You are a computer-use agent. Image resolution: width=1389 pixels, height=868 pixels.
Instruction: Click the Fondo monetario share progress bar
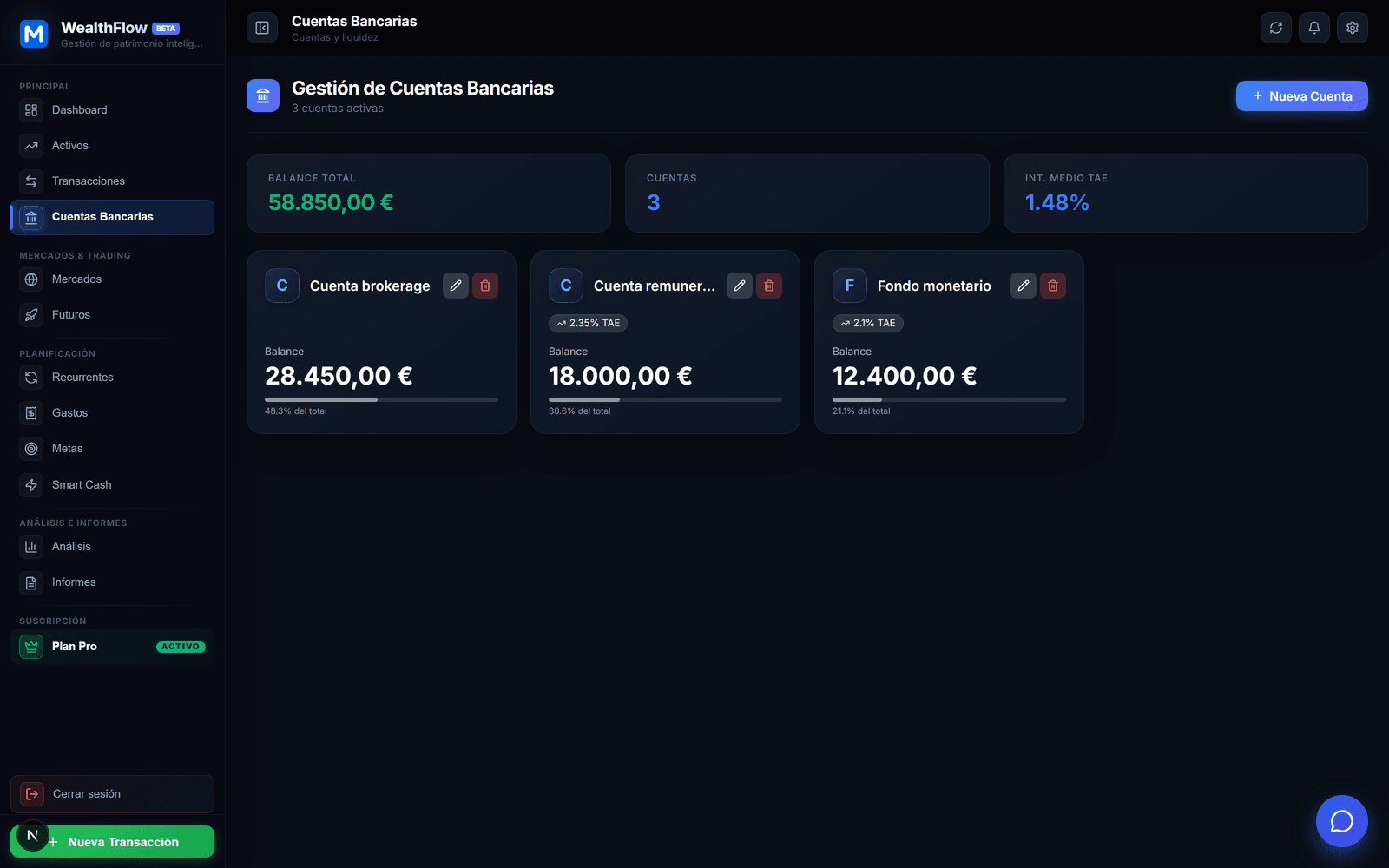click(x=949, y=399)
